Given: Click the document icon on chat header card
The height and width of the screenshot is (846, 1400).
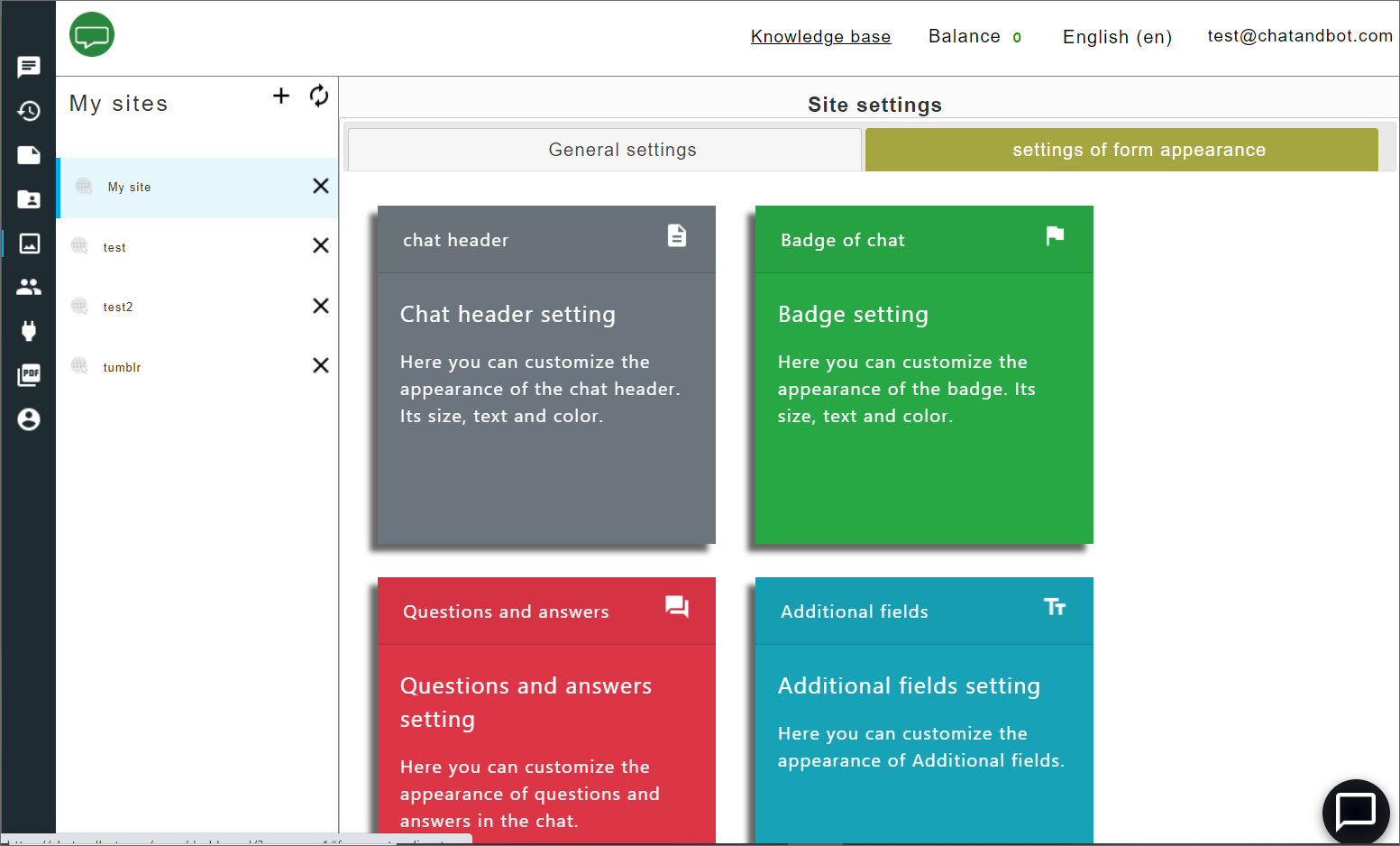Looking at the screenshot, I should coord(677,235).
